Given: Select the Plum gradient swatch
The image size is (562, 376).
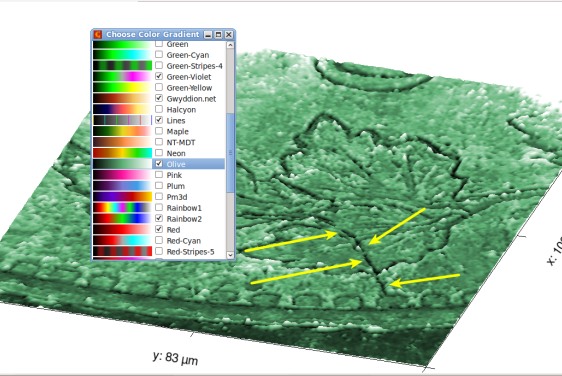Looking at the screenshot, I should tap(122, 186).
